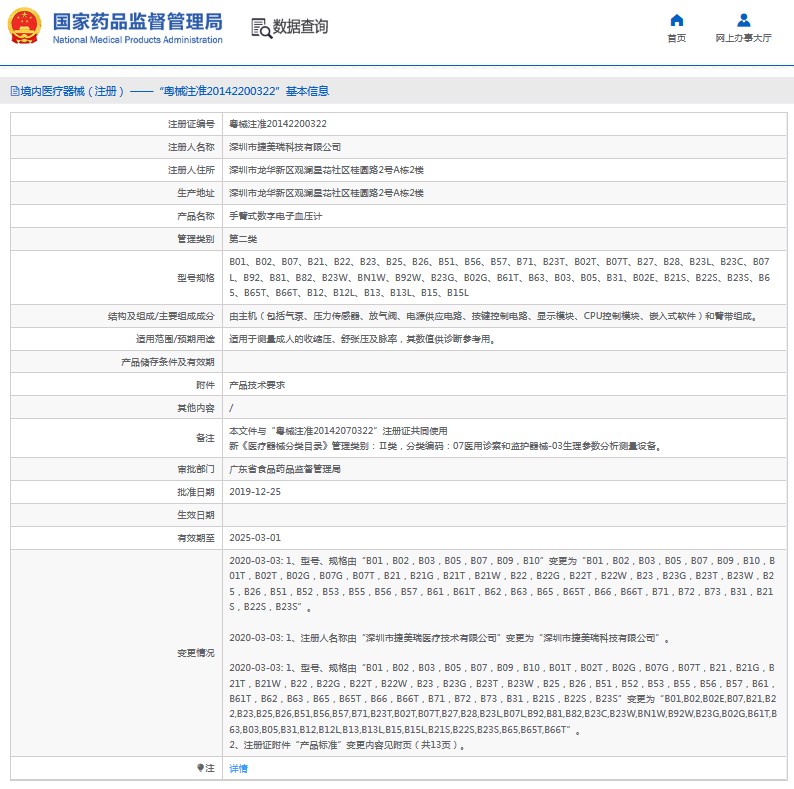Click the 注册证编号 row label

191,124
